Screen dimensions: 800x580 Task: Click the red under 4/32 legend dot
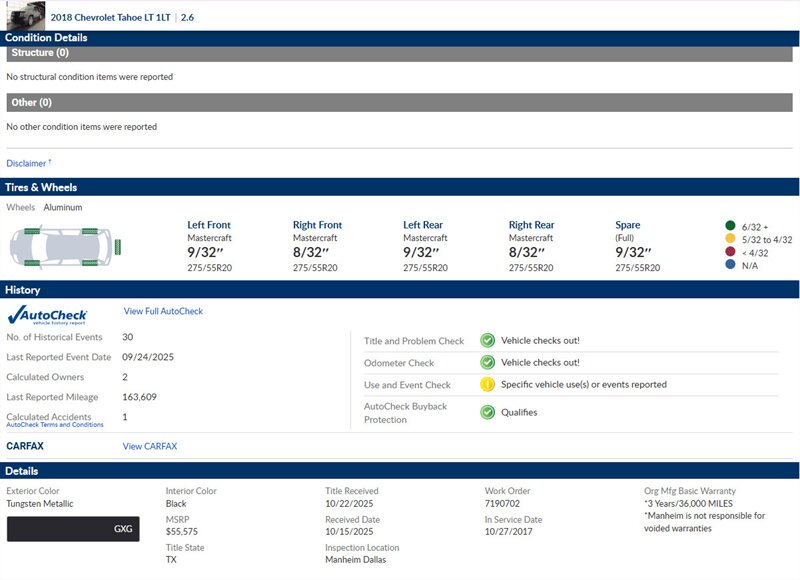(730, 253)
